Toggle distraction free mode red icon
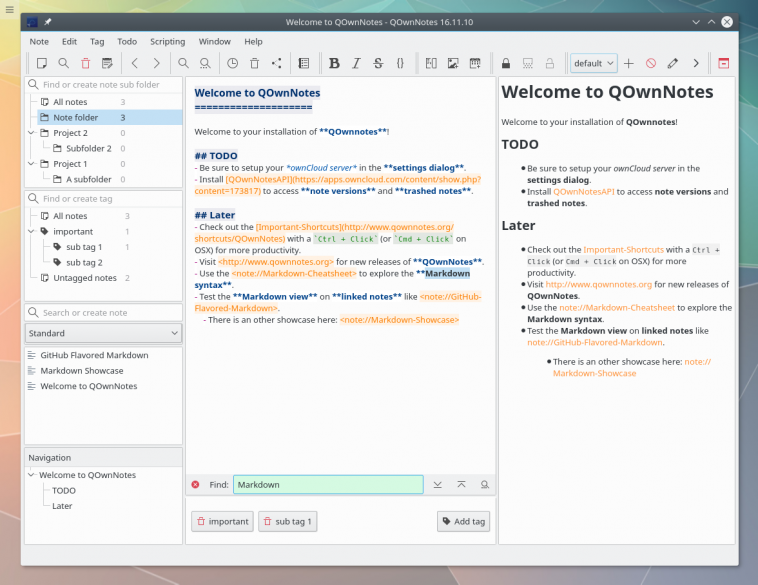The height and width of the screenshot is (585, 758). tap(723, 63)
